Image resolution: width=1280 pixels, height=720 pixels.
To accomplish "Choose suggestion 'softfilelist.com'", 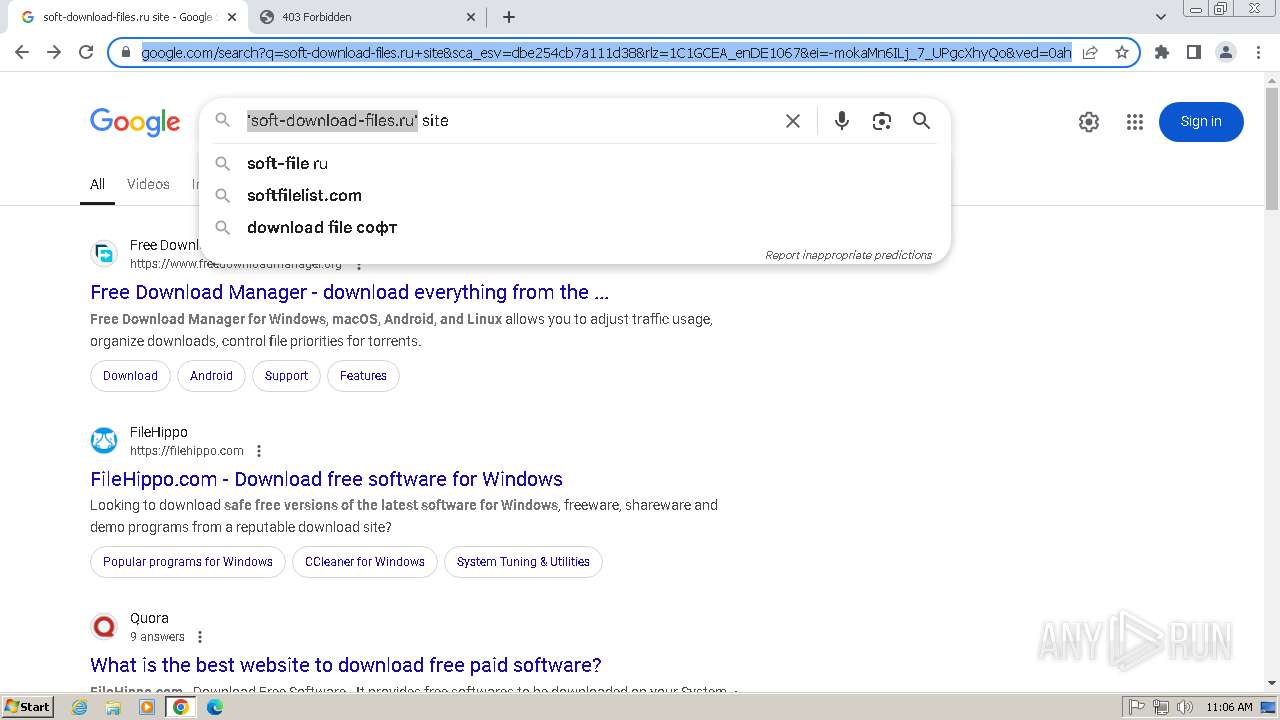I will pos(575,195).
